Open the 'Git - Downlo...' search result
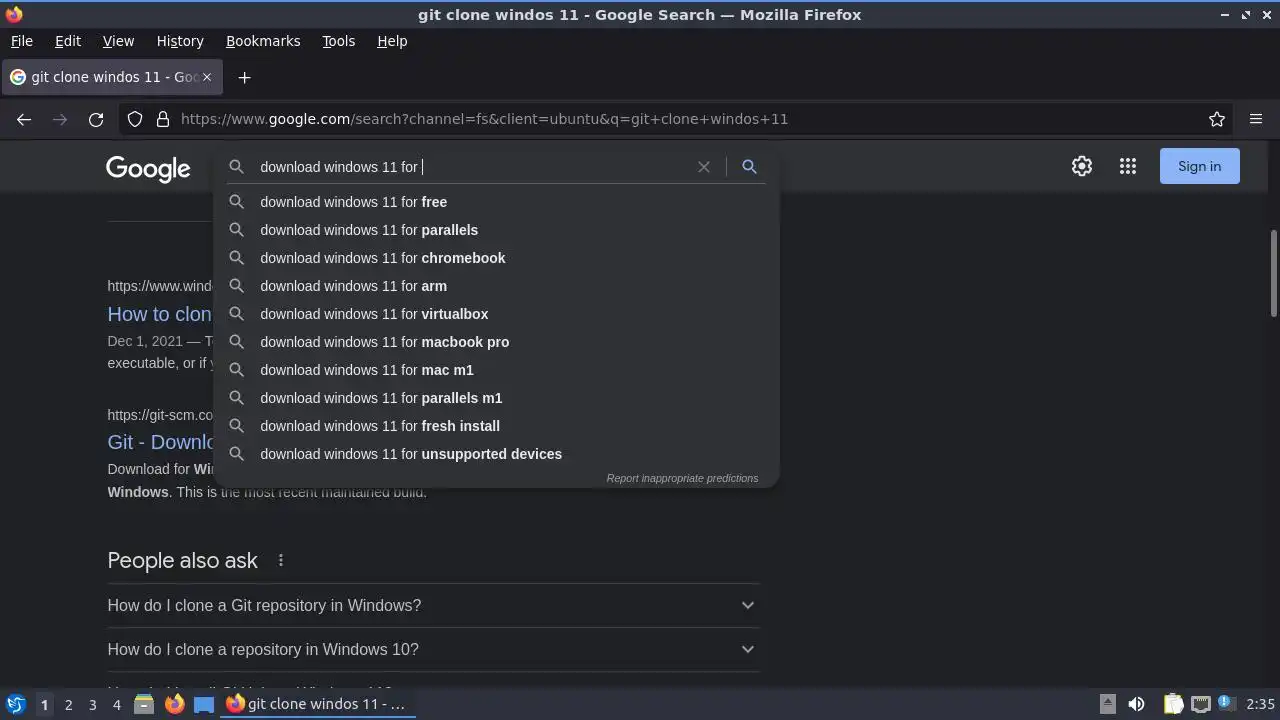 161,442
